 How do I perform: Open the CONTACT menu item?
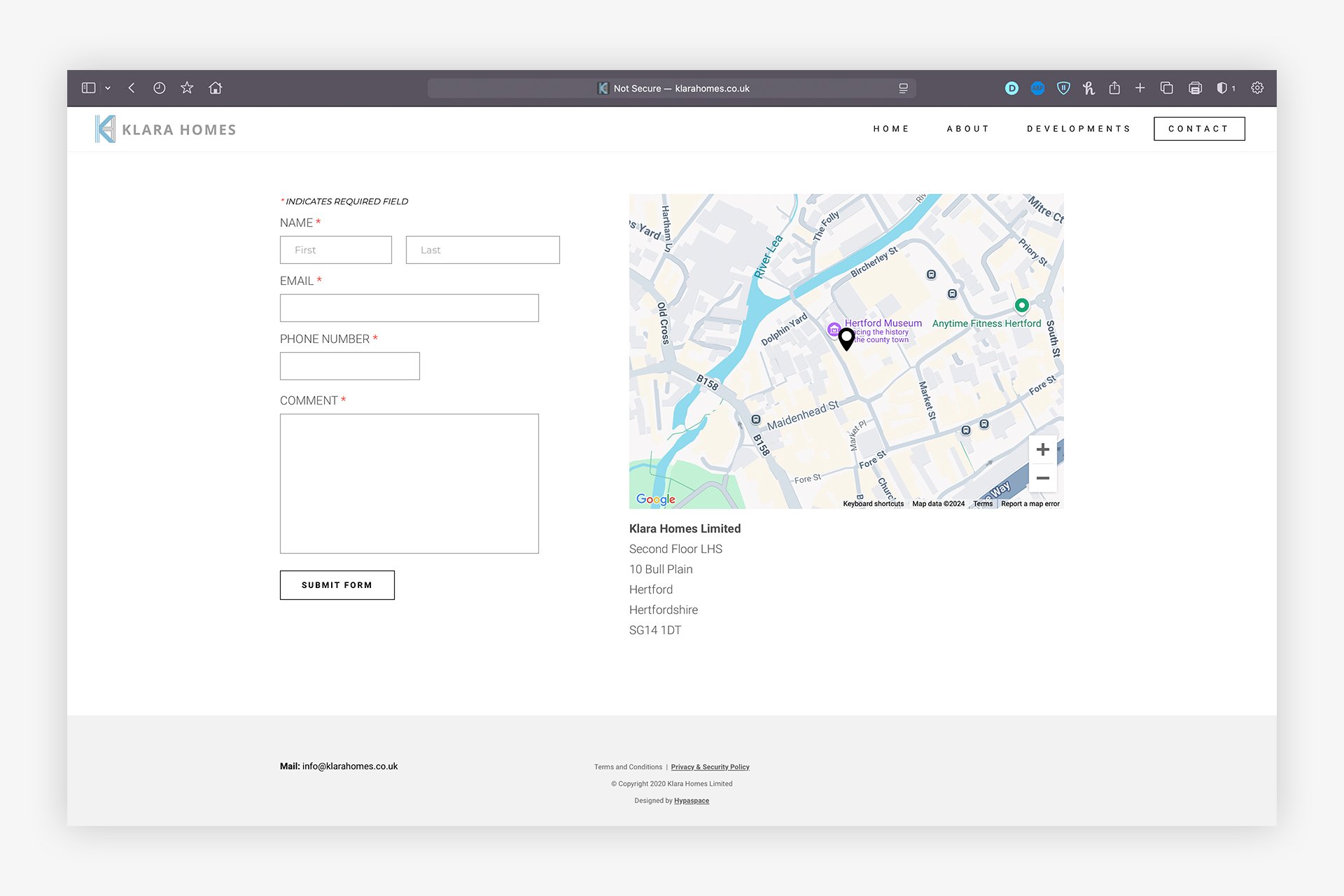[x=1199, y=129]
